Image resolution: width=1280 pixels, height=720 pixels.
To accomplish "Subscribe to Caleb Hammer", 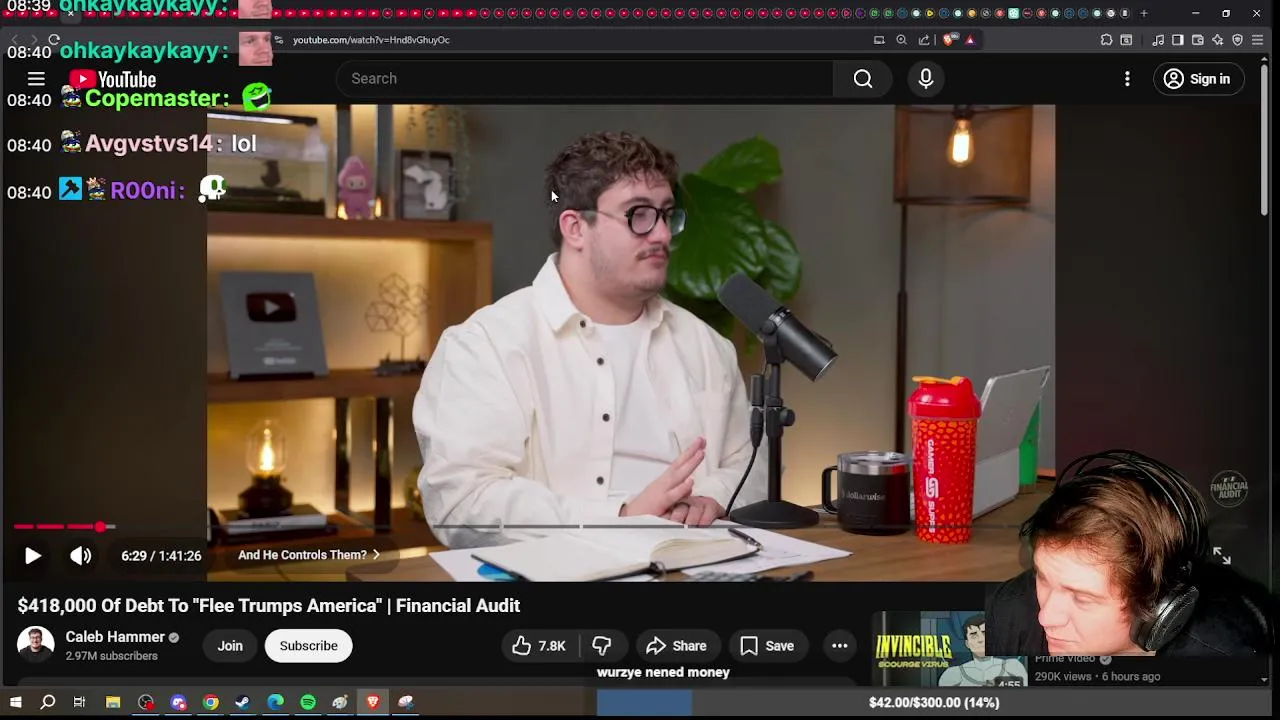I will click(308, 646).
